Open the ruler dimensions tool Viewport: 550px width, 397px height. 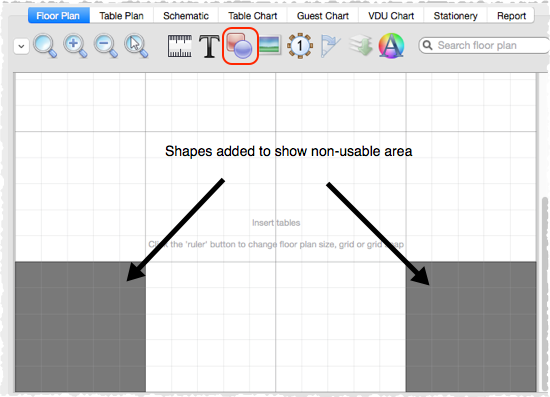[x=180, y=46]
